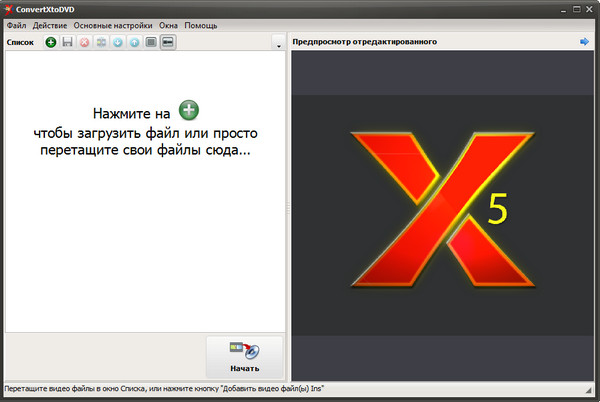This screenshot has height=402, width=600.
Task: Open the Окна menu
Action: pyautogui.click(x=168, y=24)
